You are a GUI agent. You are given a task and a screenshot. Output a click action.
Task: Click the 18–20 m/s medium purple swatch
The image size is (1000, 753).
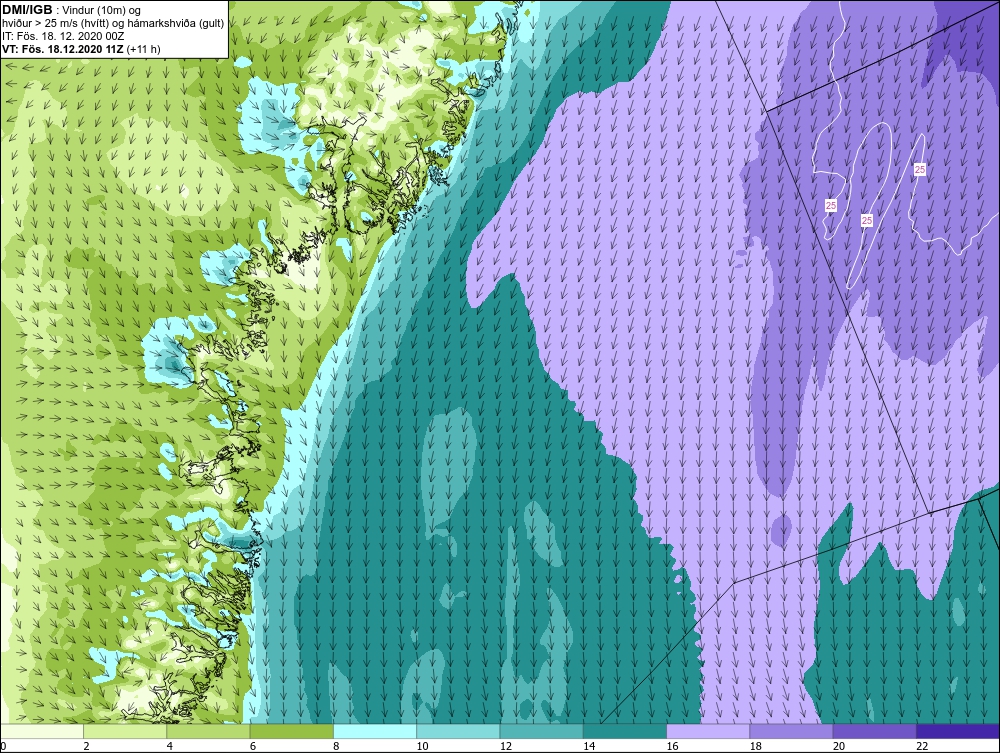tap(791, 731)
